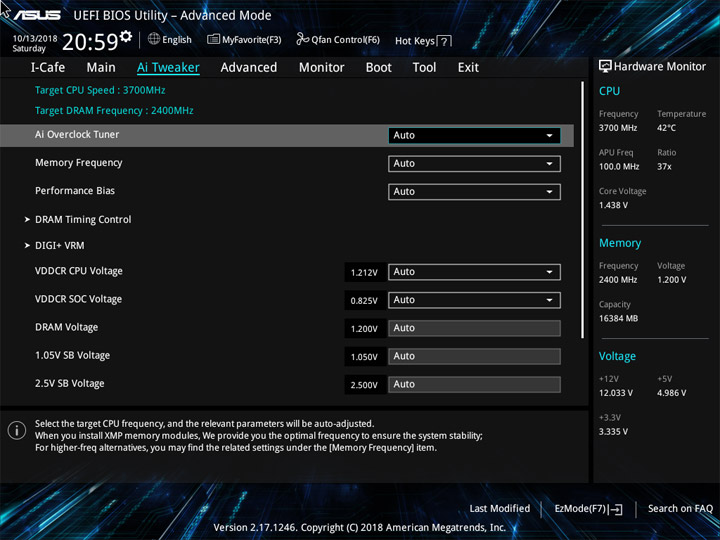Click the EzMode(F7) exit arrow icon
Screen dimensions: 720x540
pyautogui.click(x=617, y=509)
